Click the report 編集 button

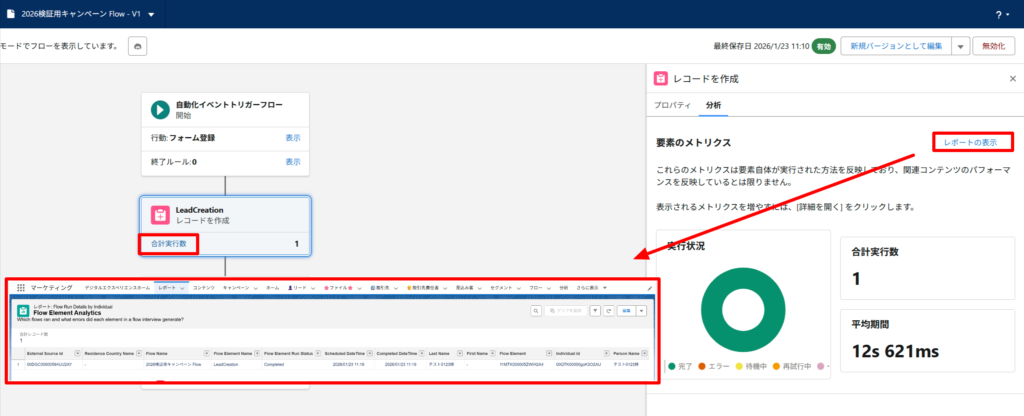[626, 311]
